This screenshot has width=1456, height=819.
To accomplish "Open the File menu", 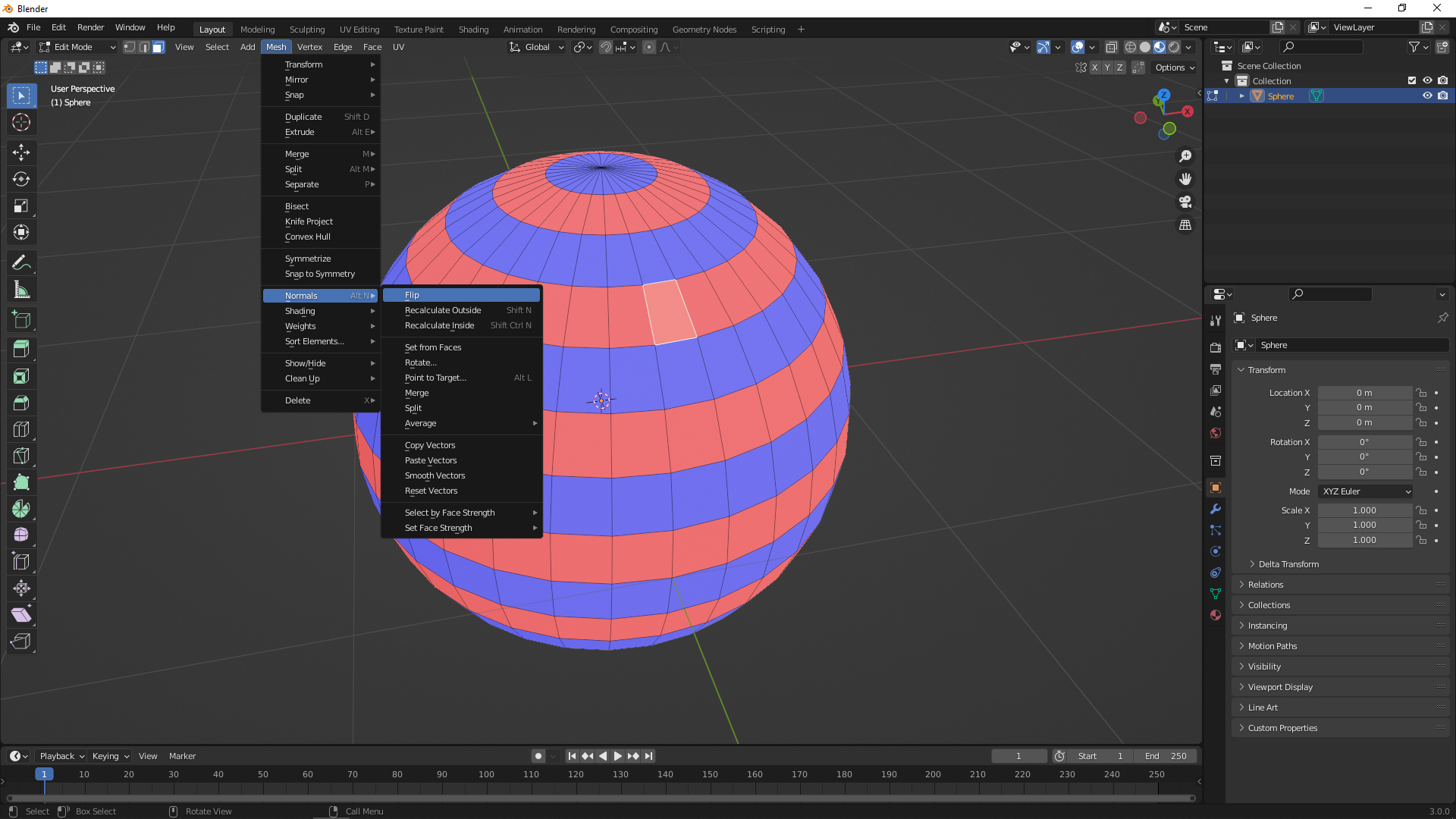I will tap(33, 27).
